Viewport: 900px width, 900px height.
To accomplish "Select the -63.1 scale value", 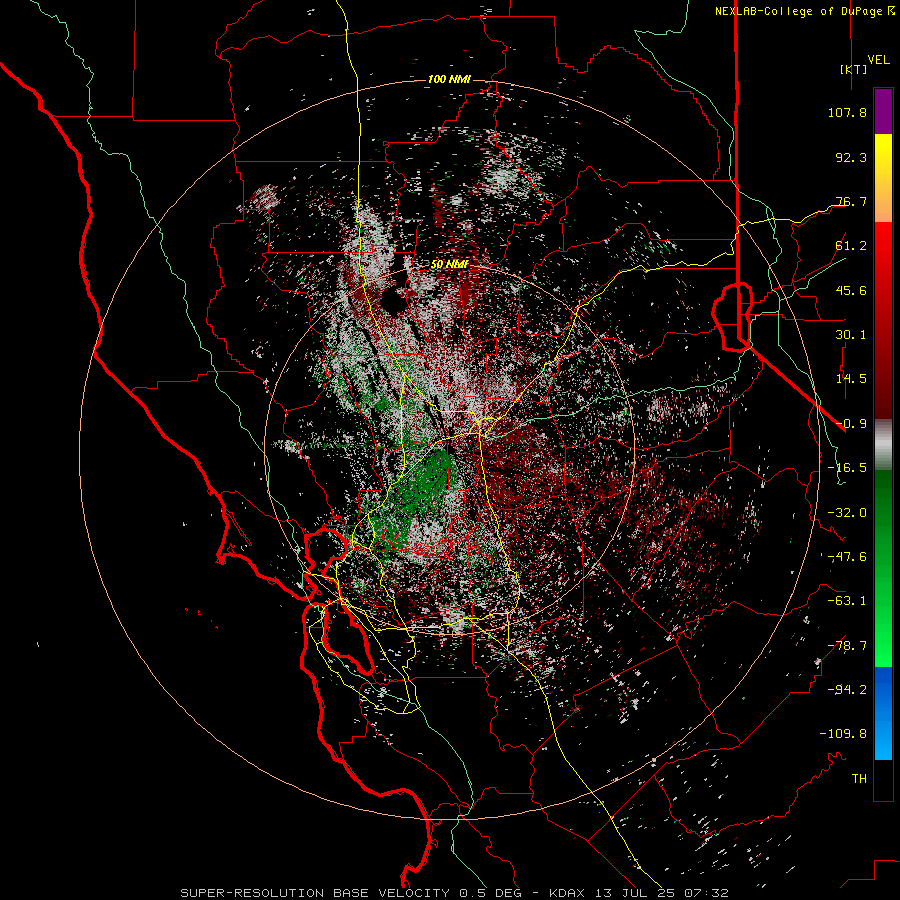I will (x=847, y=601).
